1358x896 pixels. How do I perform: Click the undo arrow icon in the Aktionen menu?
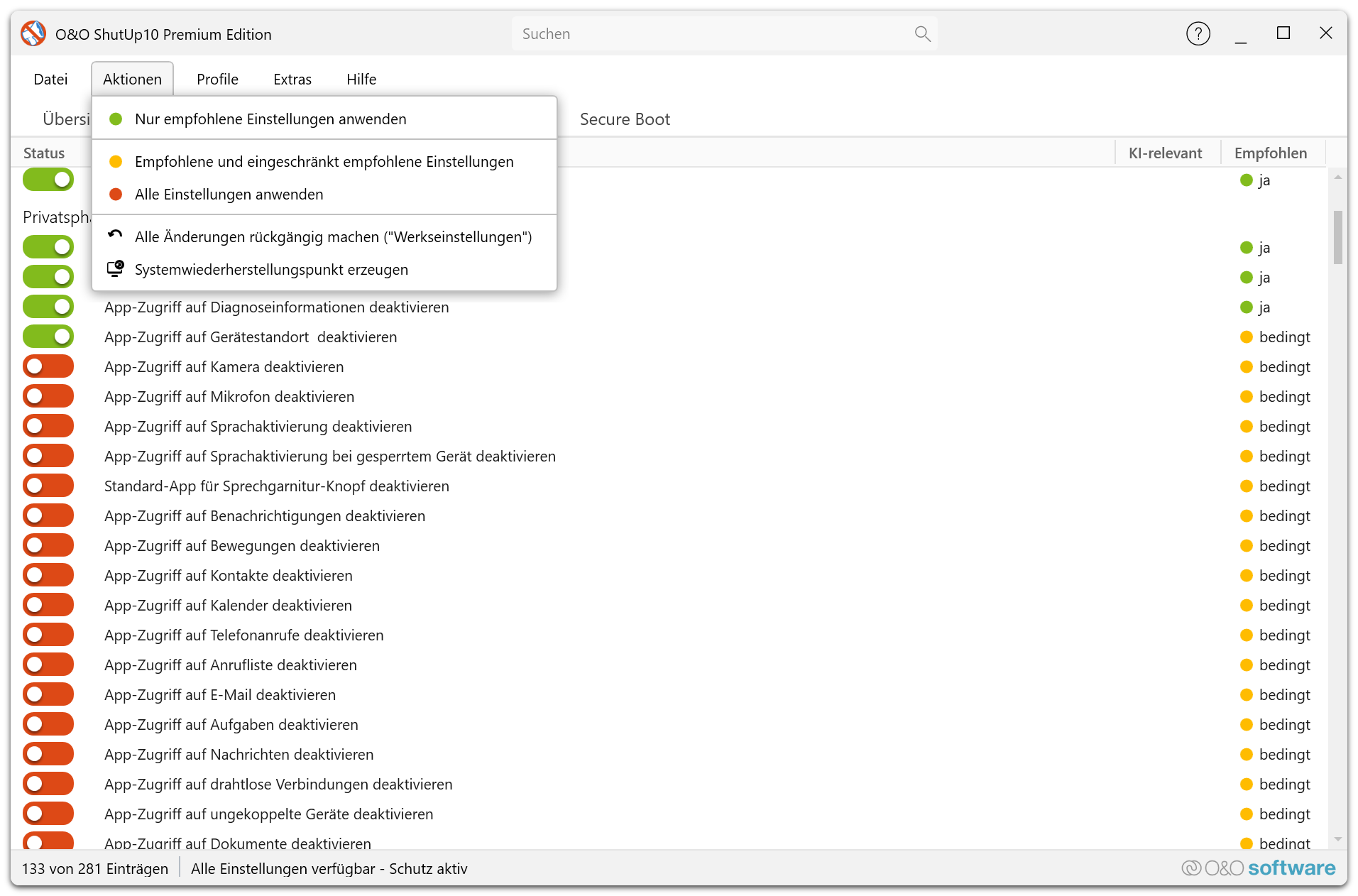115,236
